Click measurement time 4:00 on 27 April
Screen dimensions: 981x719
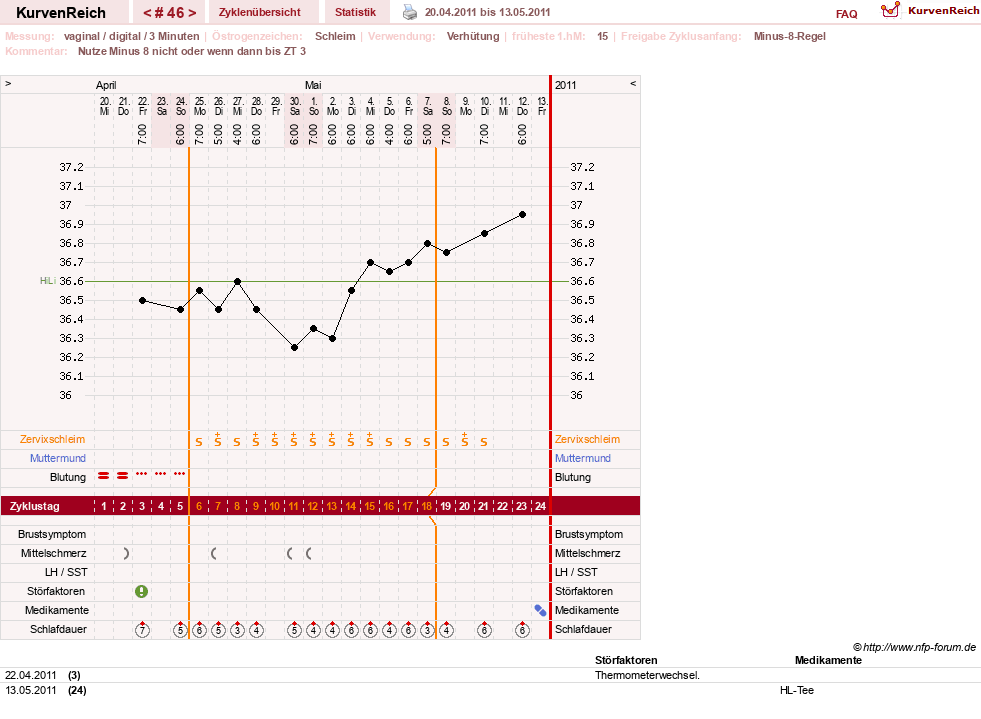click(x=237, y=134)
